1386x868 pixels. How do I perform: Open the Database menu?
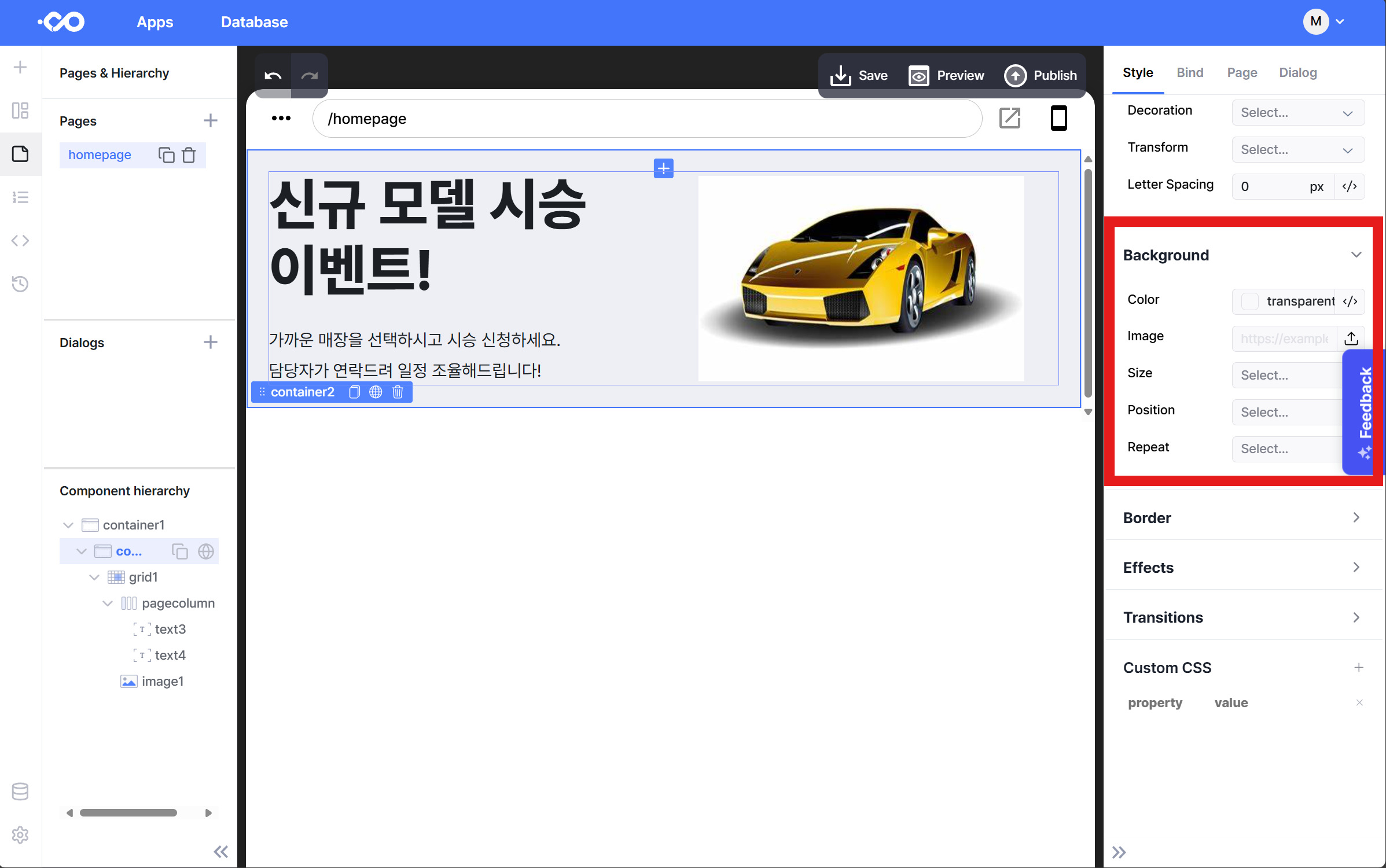pos(254,22)
